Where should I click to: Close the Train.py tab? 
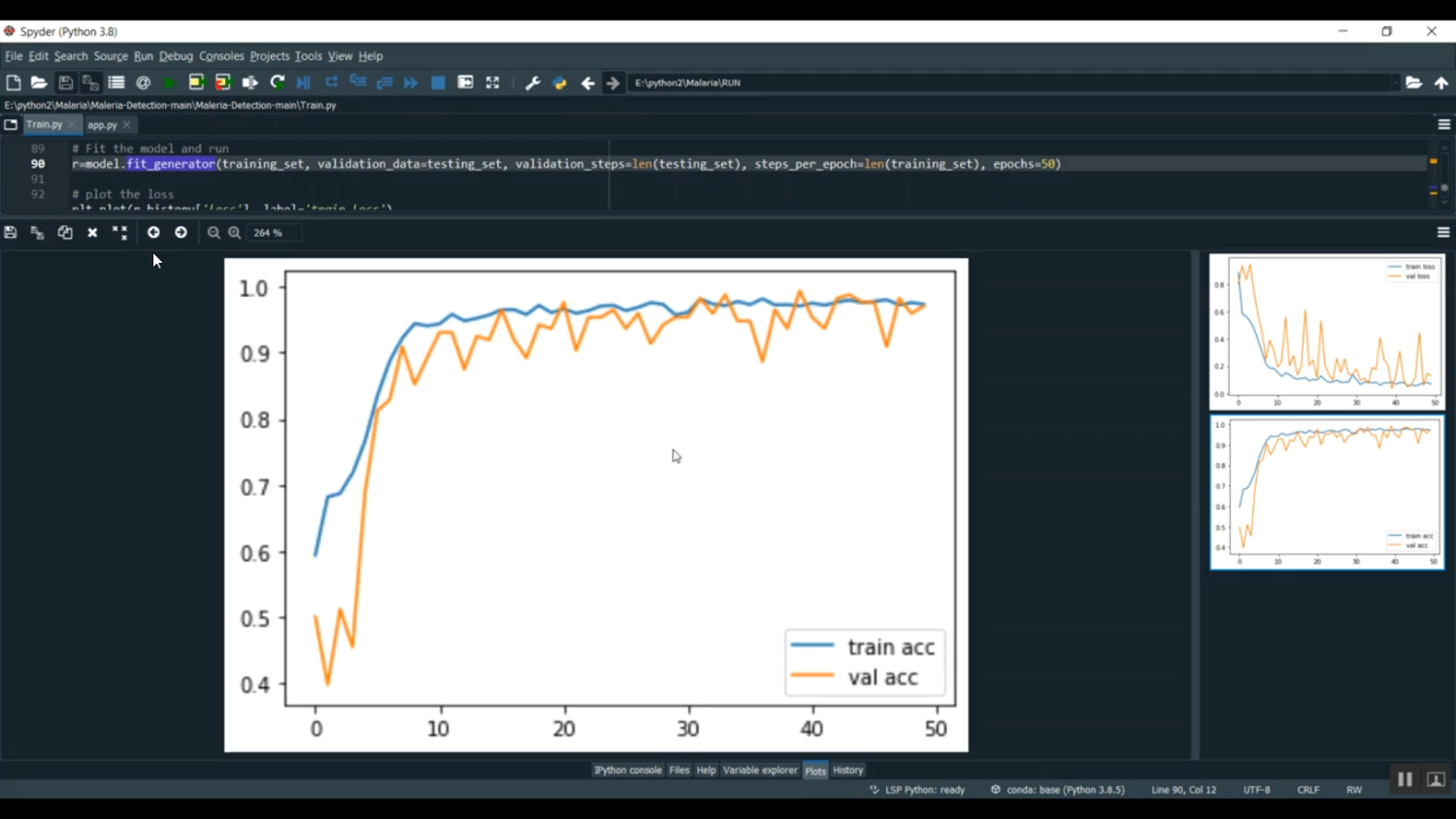73,125
